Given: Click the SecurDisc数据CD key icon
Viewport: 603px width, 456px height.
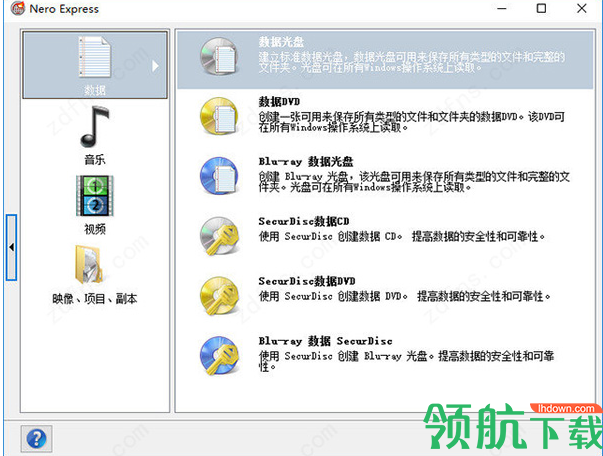Looking at the screenshot, I should tap(219, 236).
